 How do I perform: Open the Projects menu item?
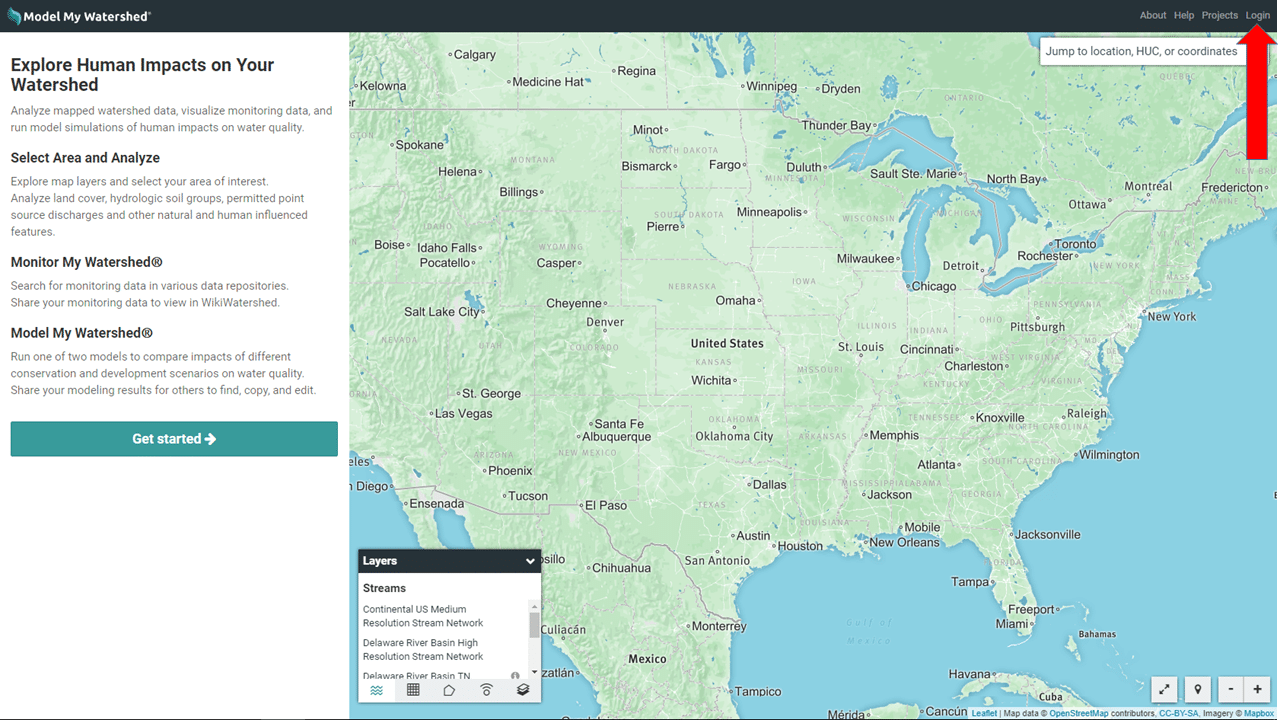(x=1219, y=15)
